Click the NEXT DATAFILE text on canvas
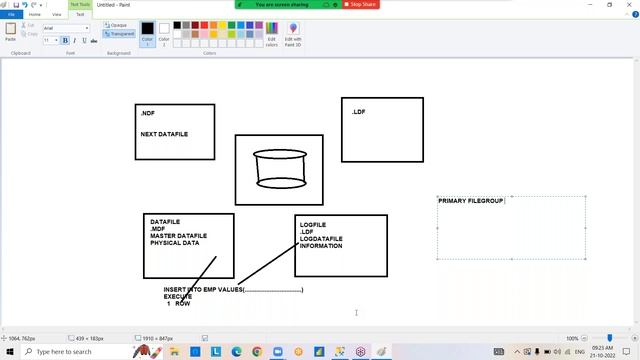 click(x=164, y=134)
